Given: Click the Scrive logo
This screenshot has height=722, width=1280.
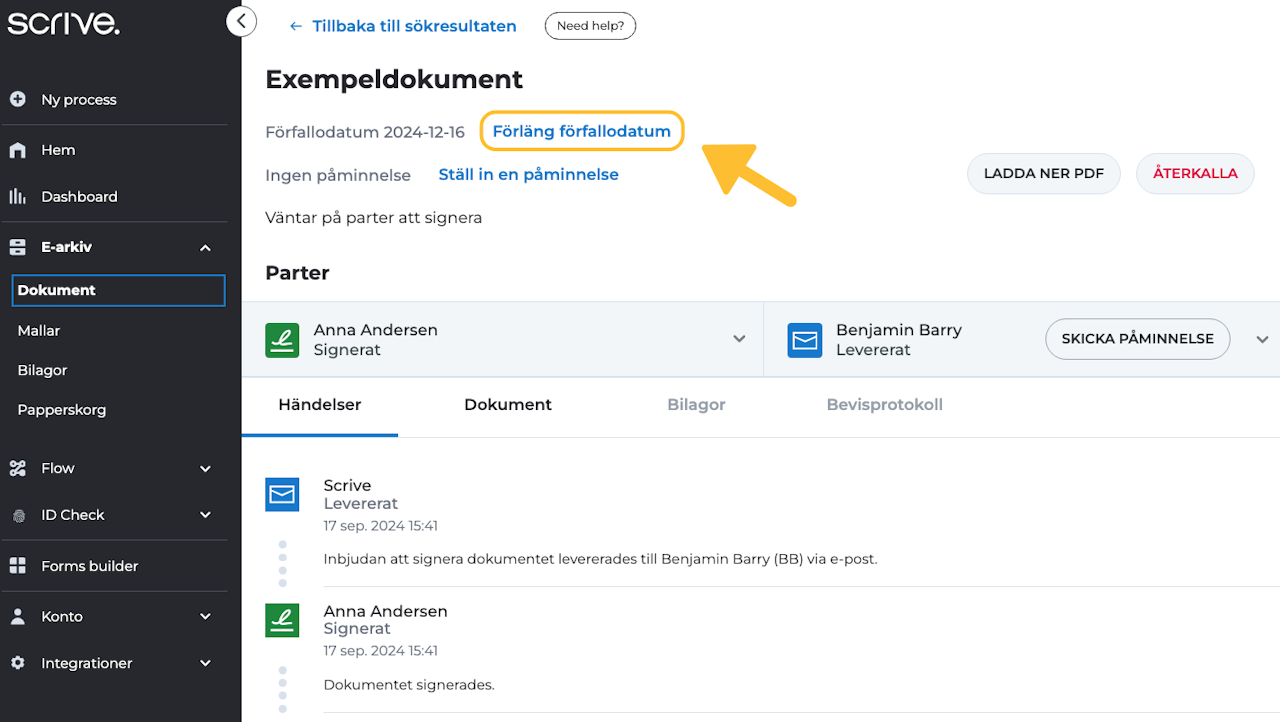Looking at the screenshot, I should point(64,22).
